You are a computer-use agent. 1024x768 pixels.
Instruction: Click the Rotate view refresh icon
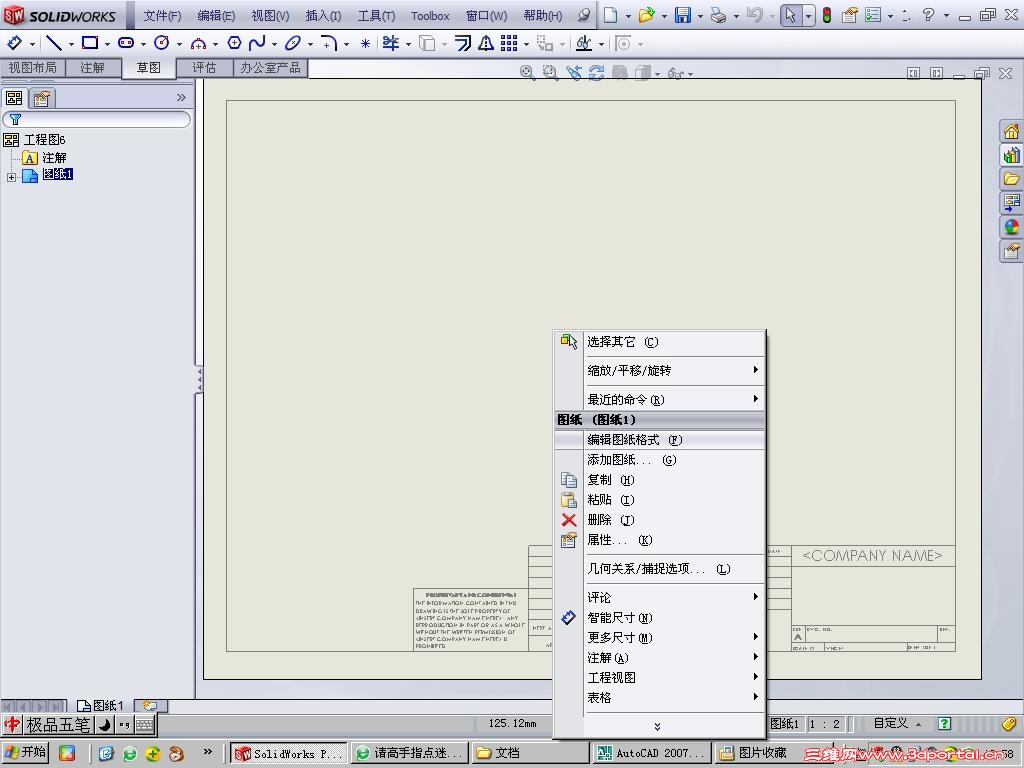[596, 72]
